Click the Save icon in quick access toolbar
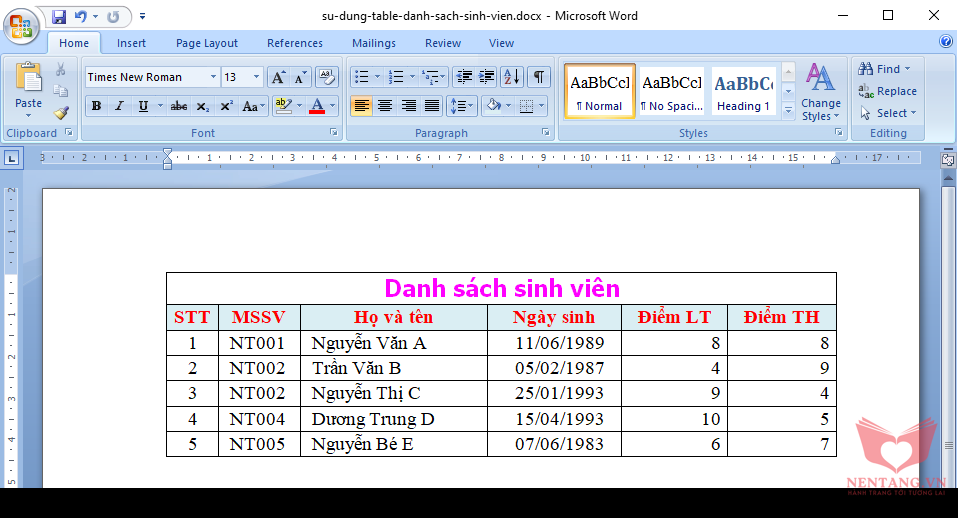This screenshot has height=518, width=958. click(59, 17)
